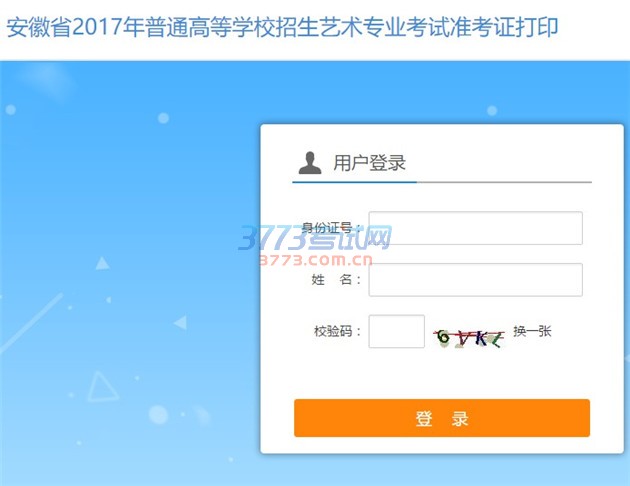Click the 姓名 field label
This screenshot has height=486, width=630.
click(336, 280)
